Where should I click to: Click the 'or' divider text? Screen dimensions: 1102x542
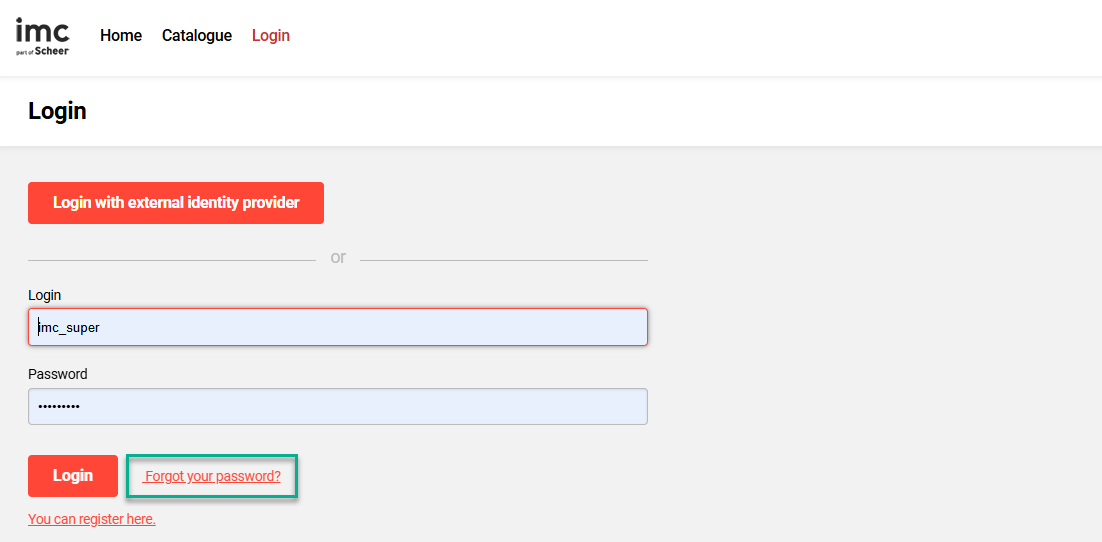338,258
